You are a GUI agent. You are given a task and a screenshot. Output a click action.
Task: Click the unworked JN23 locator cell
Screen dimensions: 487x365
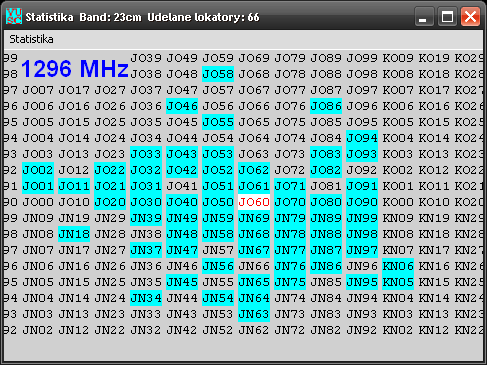pos(110,314)
